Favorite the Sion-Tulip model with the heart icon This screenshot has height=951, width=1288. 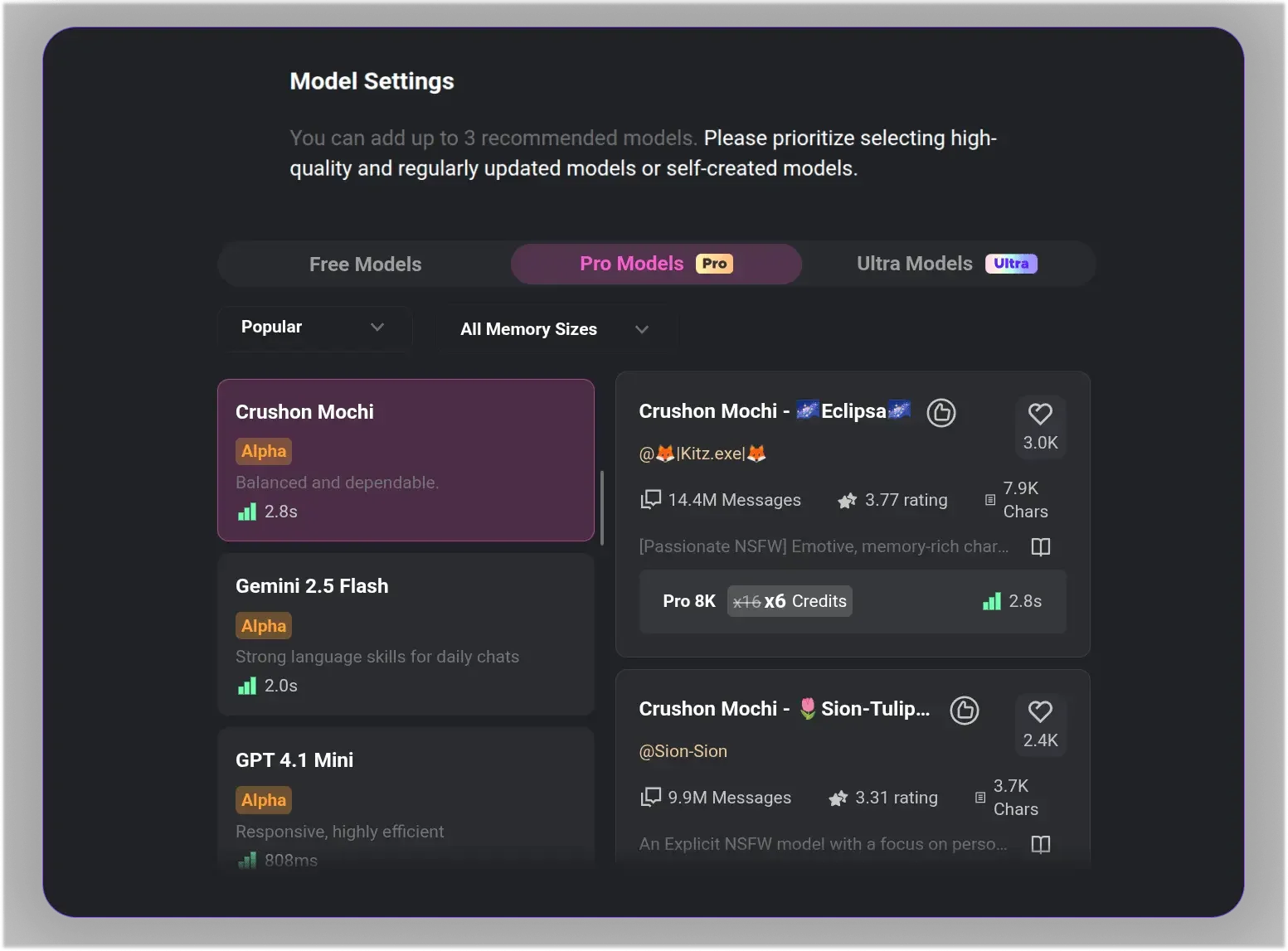(1040, 711)
